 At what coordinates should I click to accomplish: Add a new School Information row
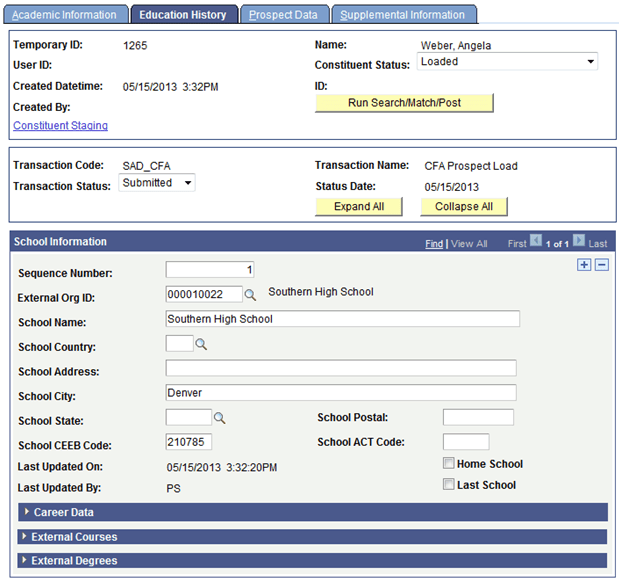point(584,265)
